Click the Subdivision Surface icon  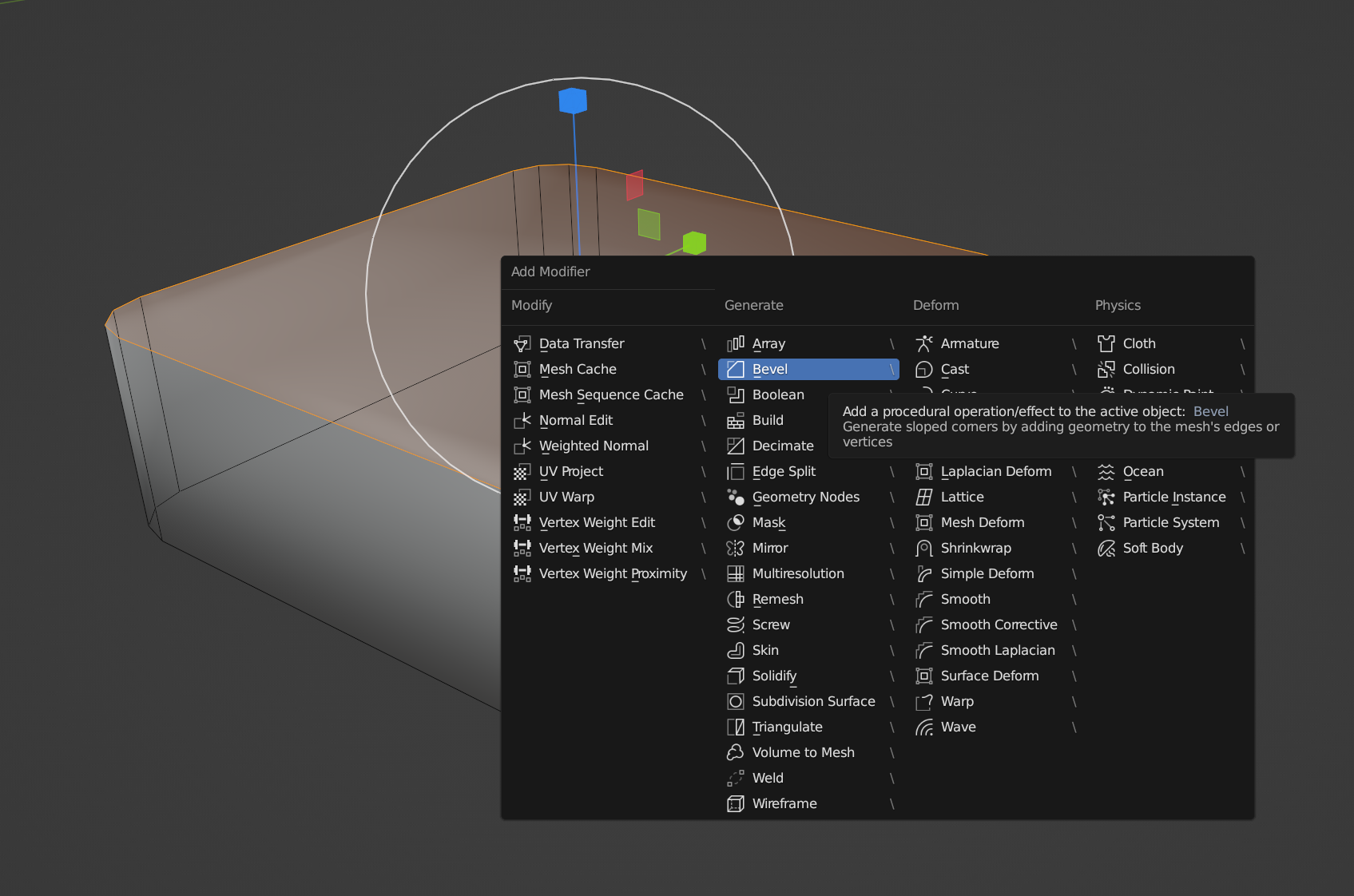click(736, 702)
